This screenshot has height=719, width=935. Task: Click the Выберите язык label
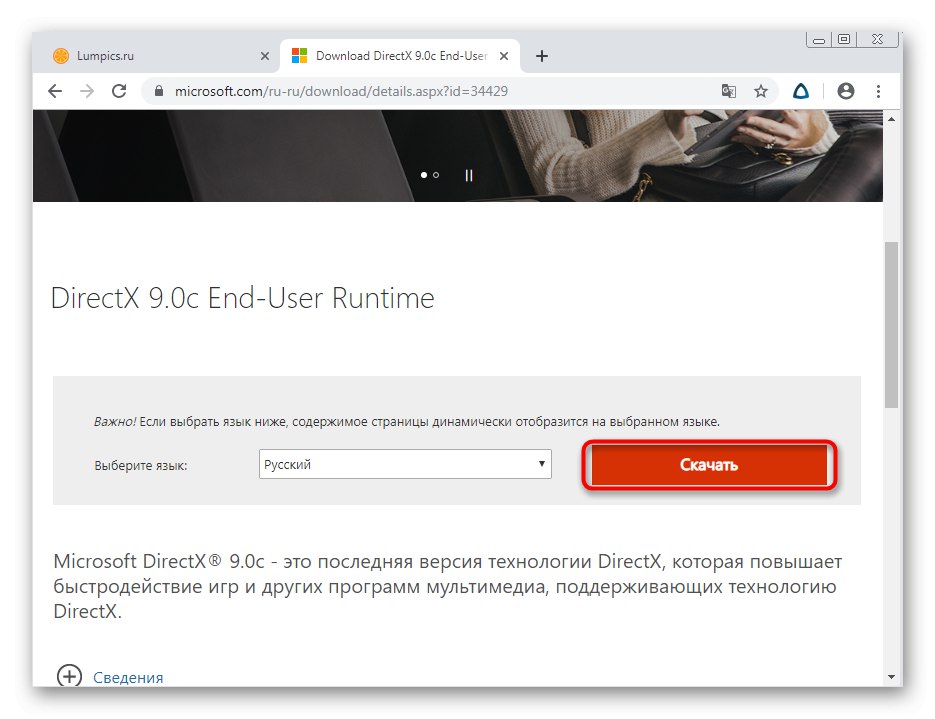[141, 466]
